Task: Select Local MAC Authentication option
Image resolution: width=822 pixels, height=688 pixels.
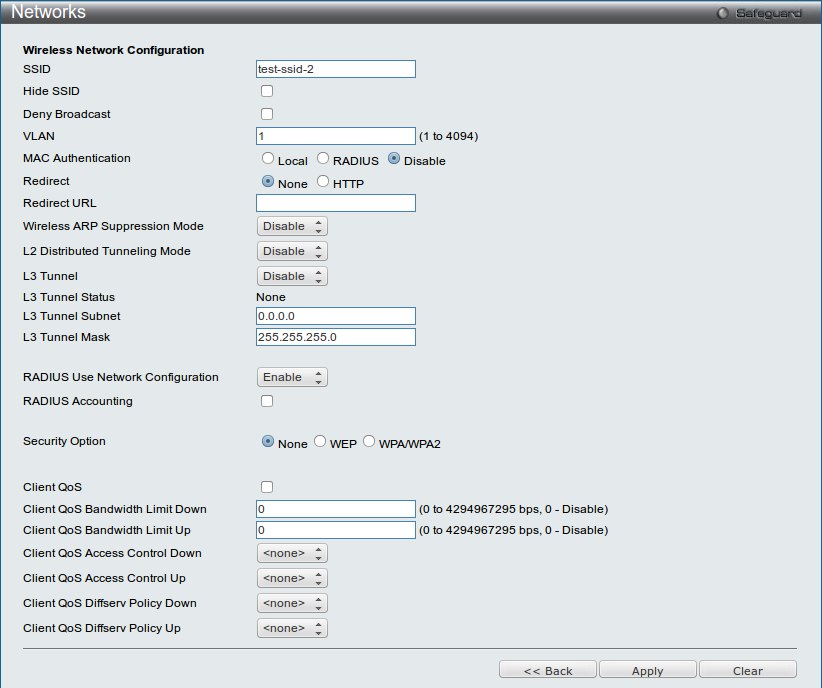Action: [268, 159]
